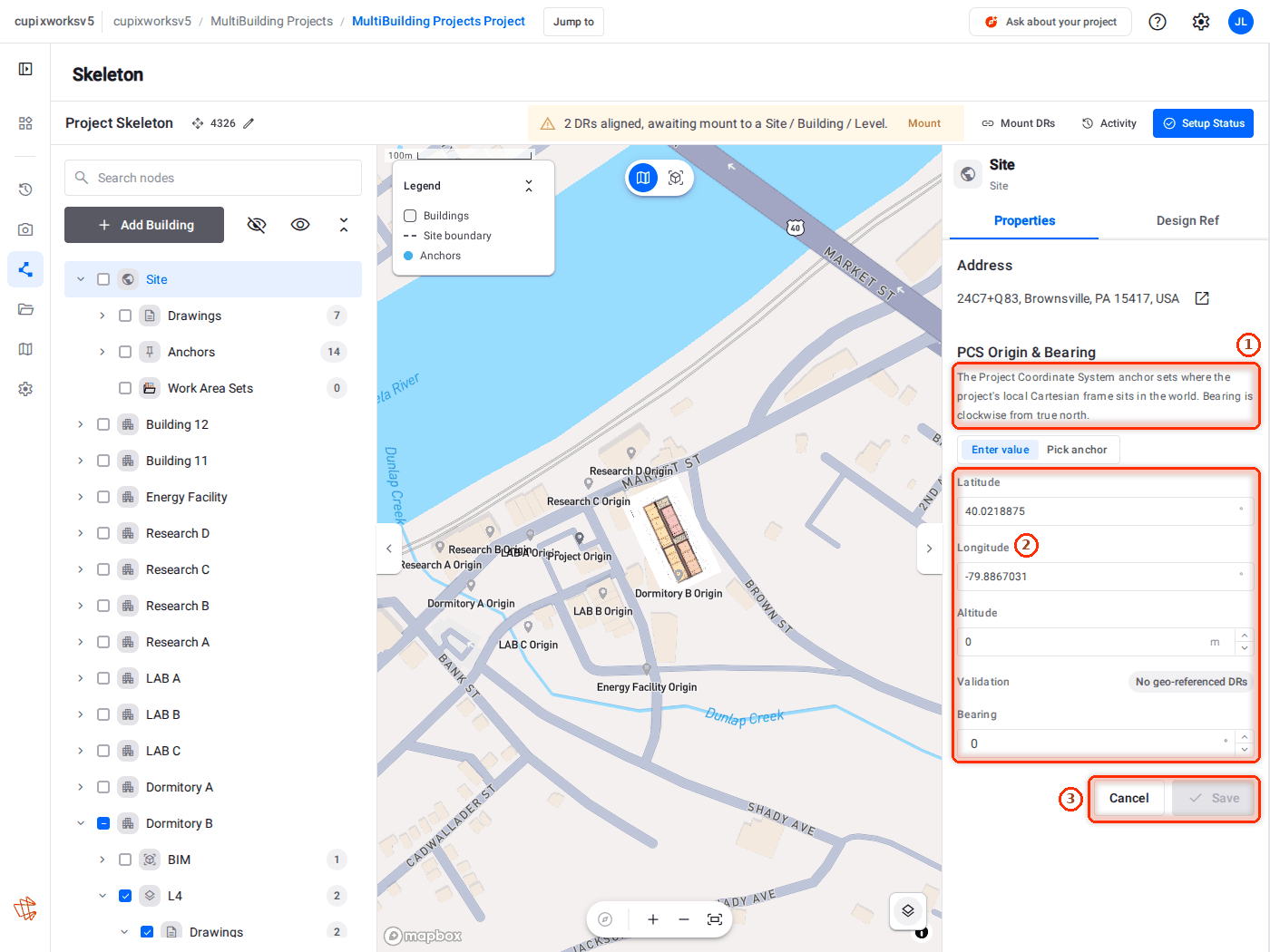Collapse the Dormitory B node
This screenshot has width=1270, height=952.
[80, 823]
